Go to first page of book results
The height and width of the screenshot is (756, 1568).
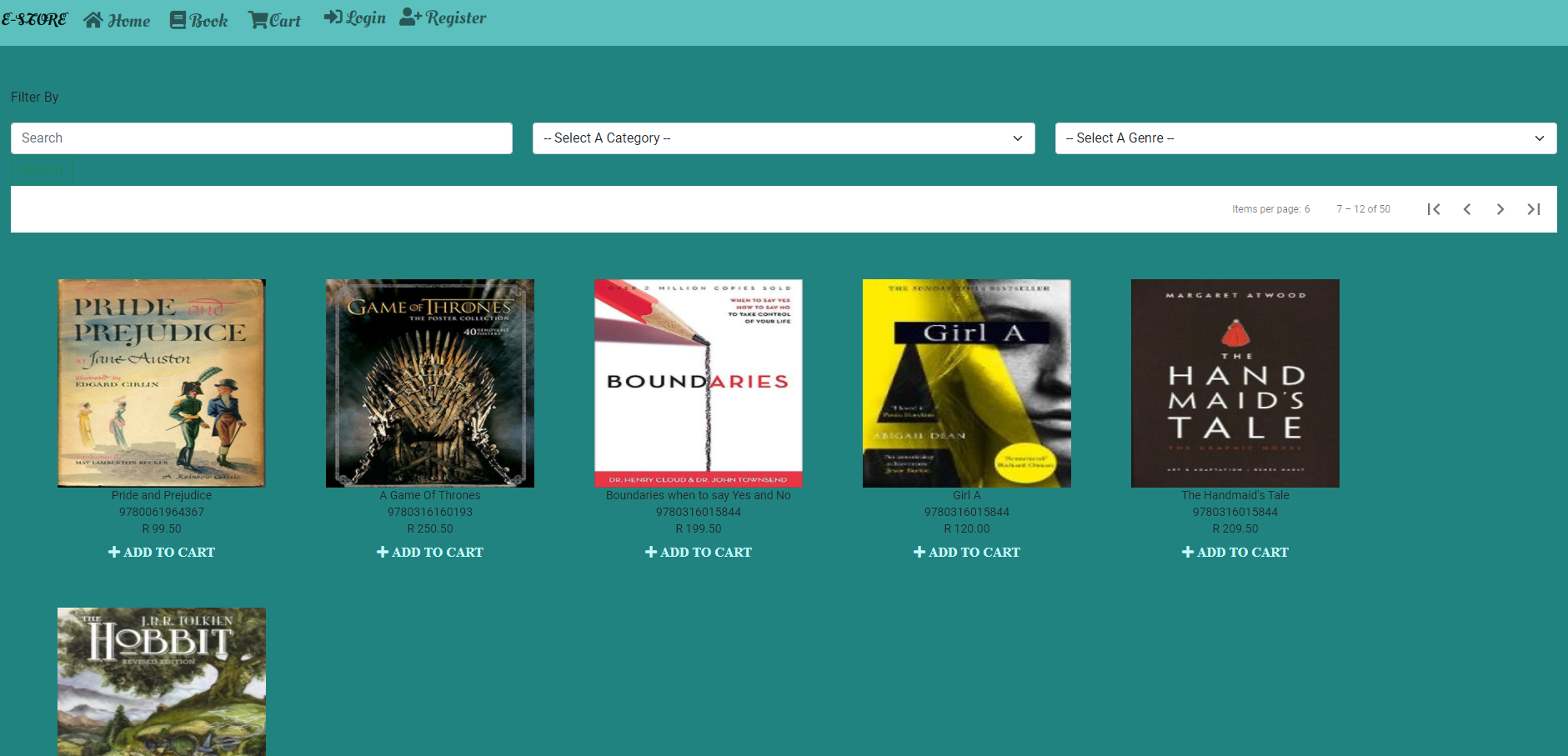(1433, 209)
